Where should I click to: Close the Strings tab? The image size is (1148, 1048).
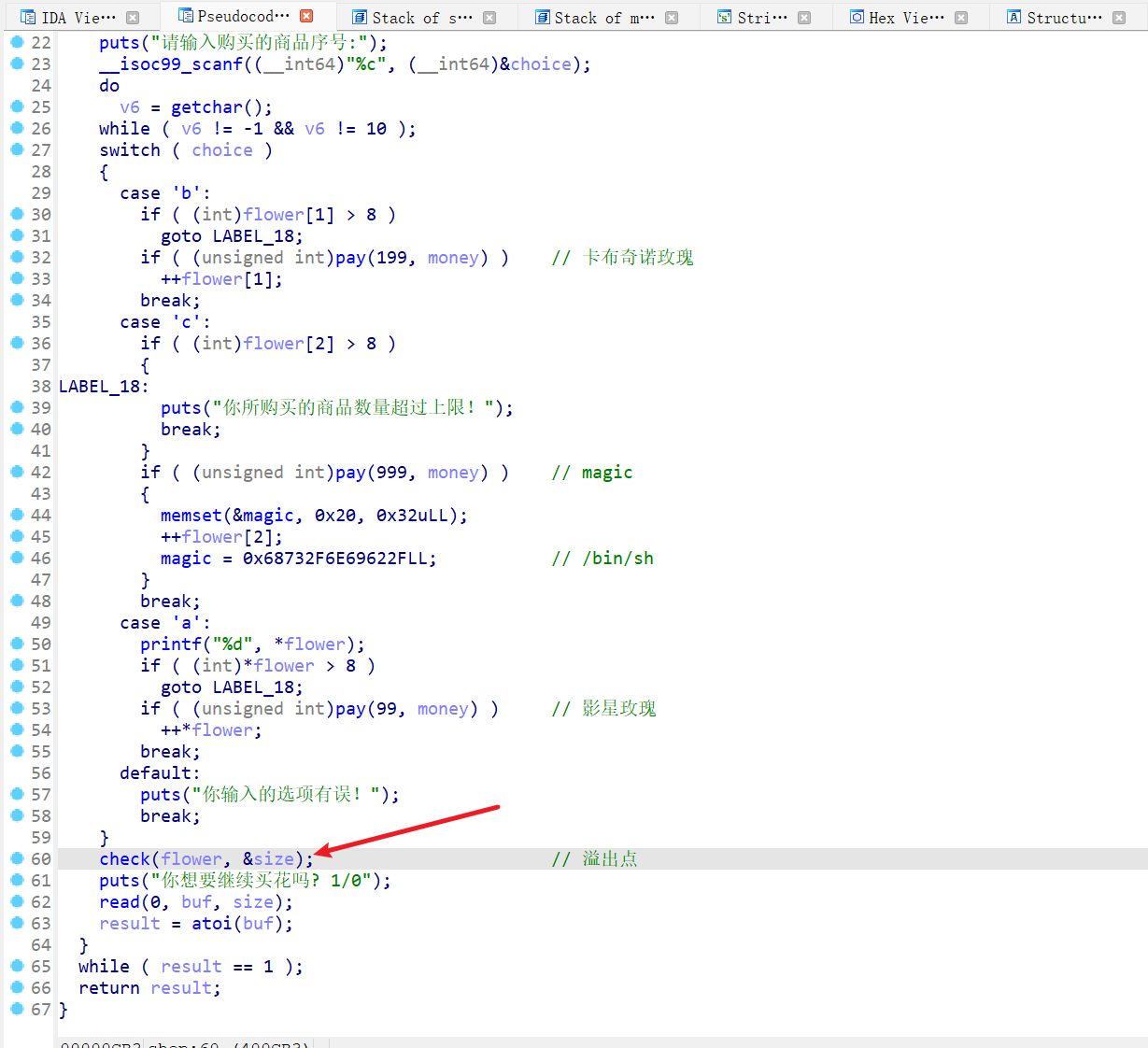pyautogui.click(x=804, y=18)
